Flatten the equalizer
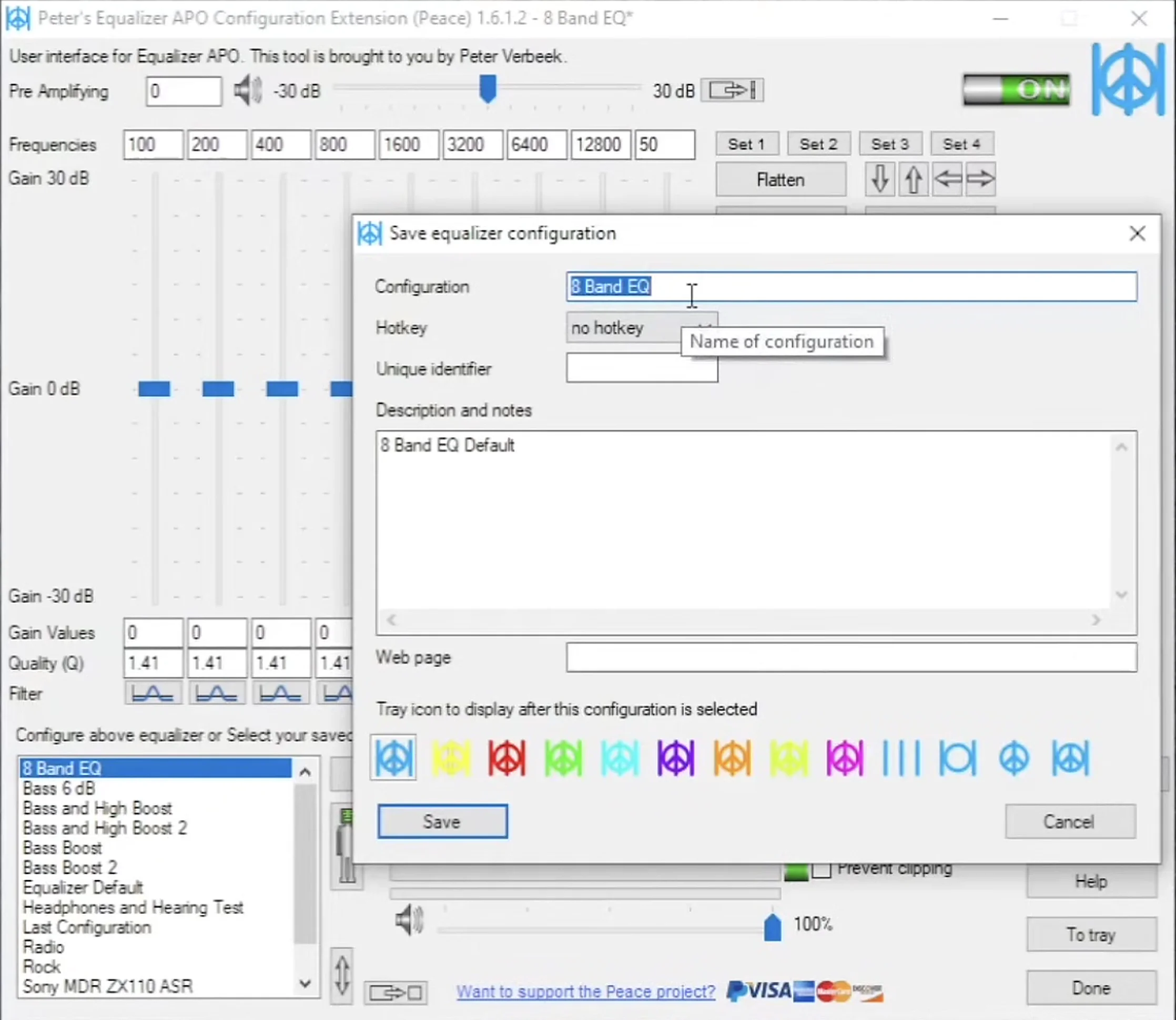This screenshot has width=1176, height=1020. [780, 180]
